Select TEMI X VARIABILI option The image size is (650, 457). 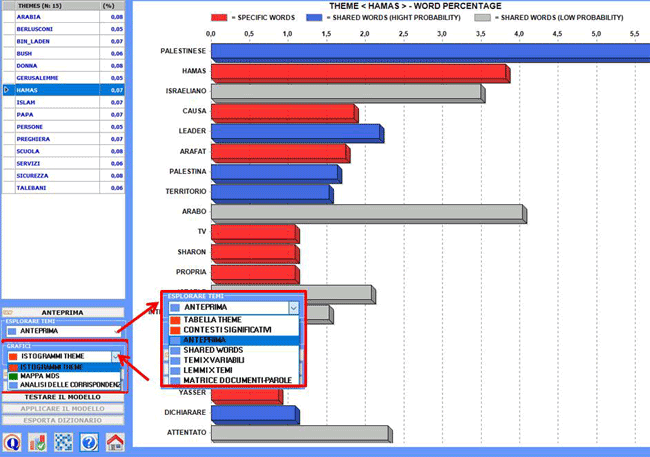(x=234, y=360)
